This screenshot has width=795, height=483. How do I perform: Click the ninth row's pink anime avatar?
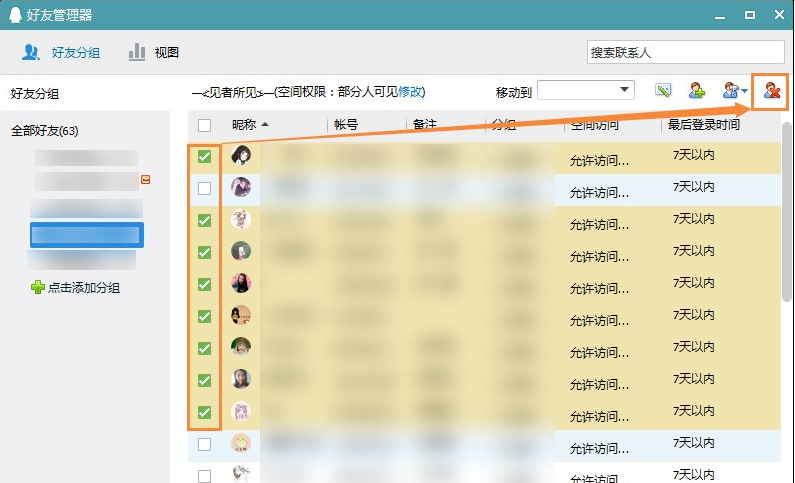point(241,411)
